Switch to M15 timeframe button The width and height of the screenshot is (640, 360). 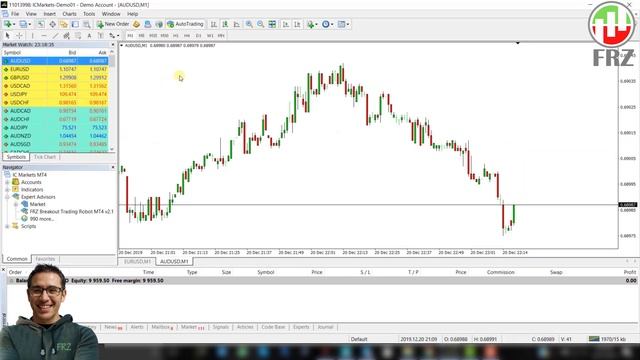pos(153,36)
